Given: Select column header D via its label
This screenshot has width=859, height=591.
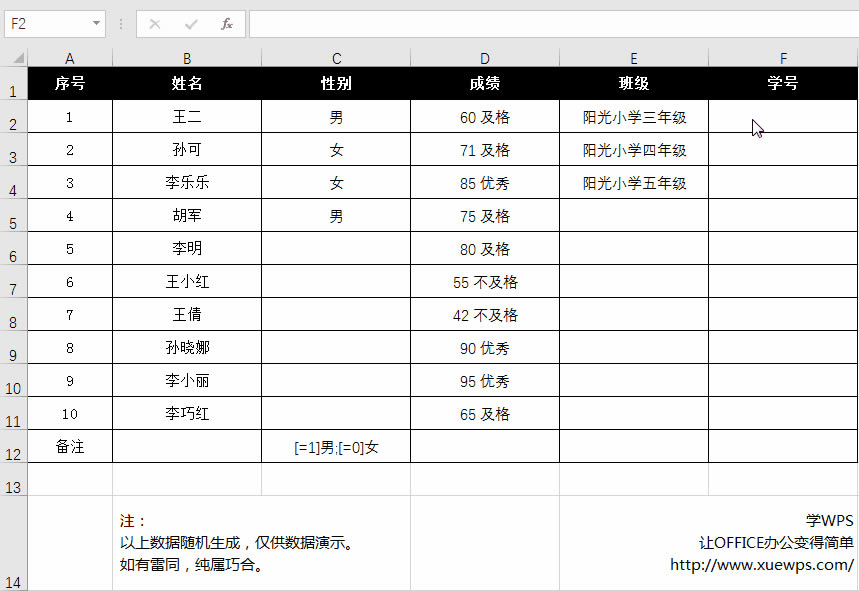Looking at the screenshot, I should pyautogui.click(x=484, y=57).
